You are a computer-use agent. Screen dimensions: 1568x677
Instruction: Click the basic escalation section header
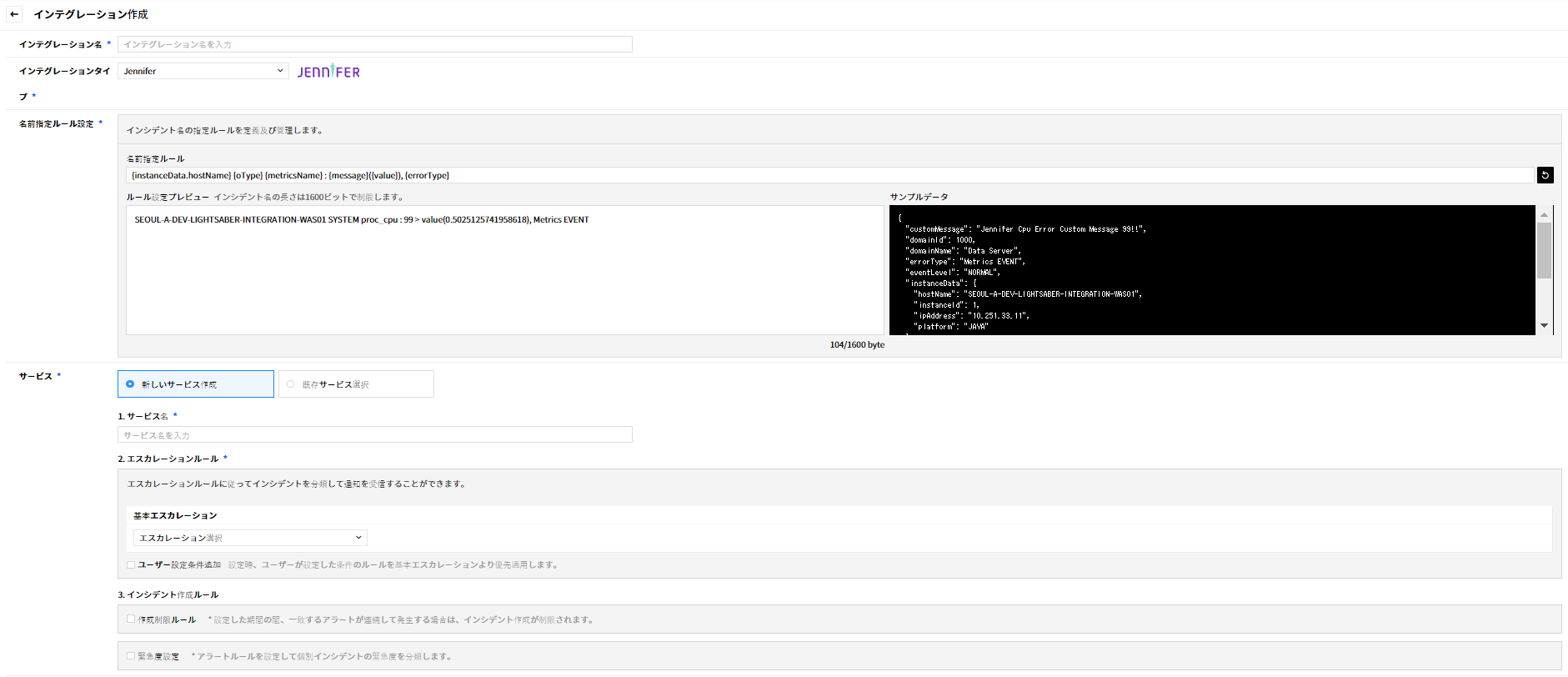(175, 515)
